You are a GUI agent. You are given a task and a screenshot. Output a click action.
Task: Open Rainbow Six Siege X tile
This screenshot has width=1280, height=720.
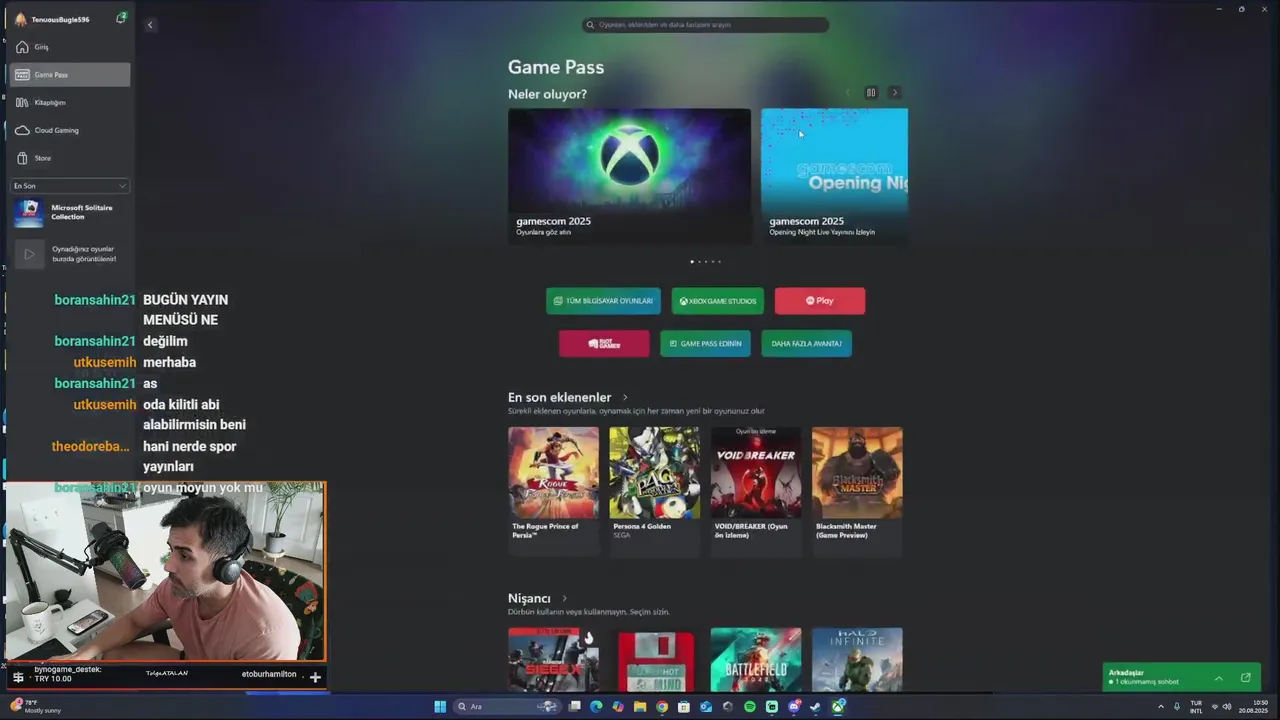coord(553,660)
